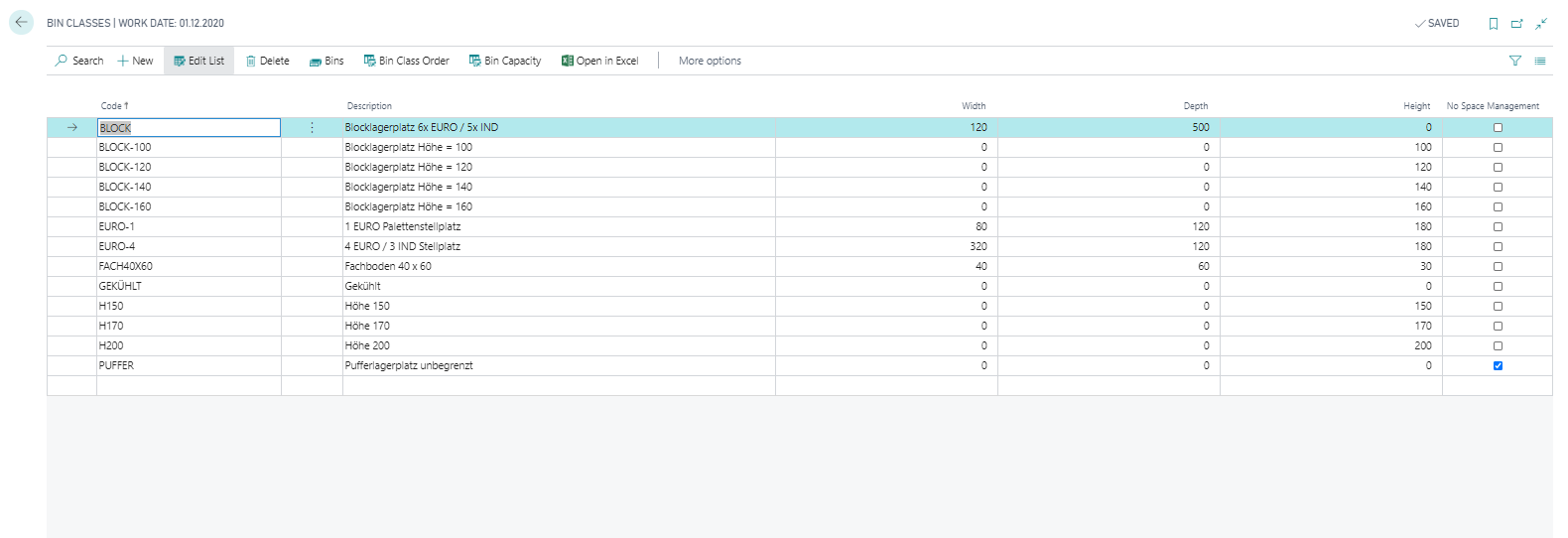
Task: Click the empty new row code cell
Action: pyautogui.click(x=189, y=385)
